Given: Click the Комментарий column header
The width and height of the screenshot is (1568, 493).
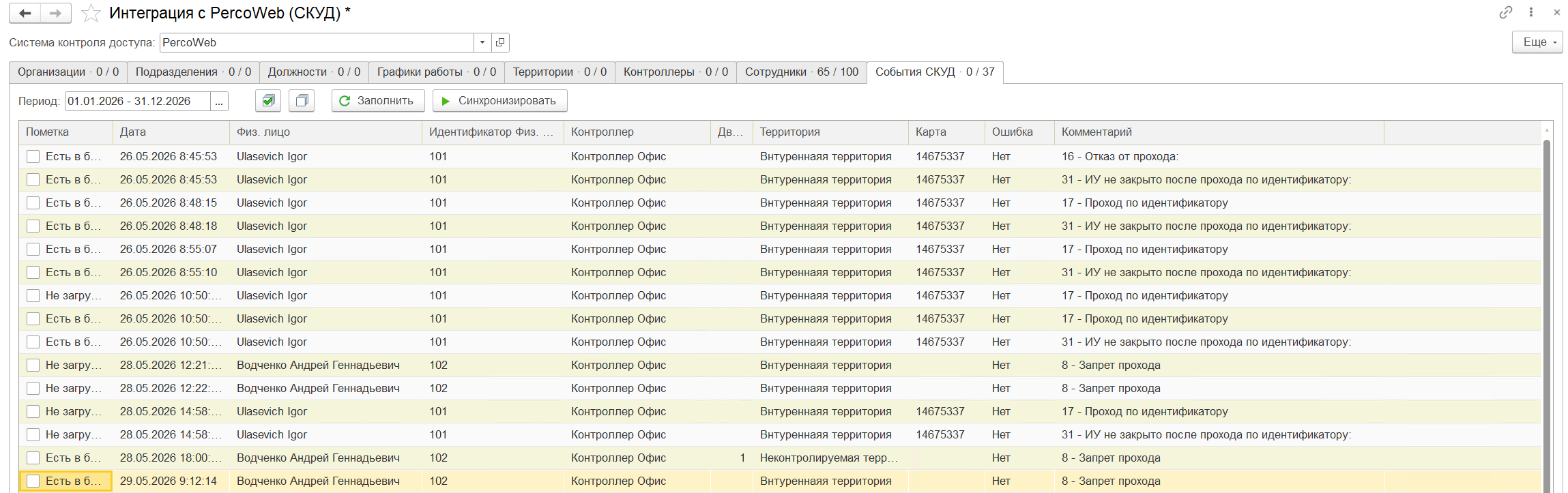Looking at the screenshot, I should point(1219,132).
